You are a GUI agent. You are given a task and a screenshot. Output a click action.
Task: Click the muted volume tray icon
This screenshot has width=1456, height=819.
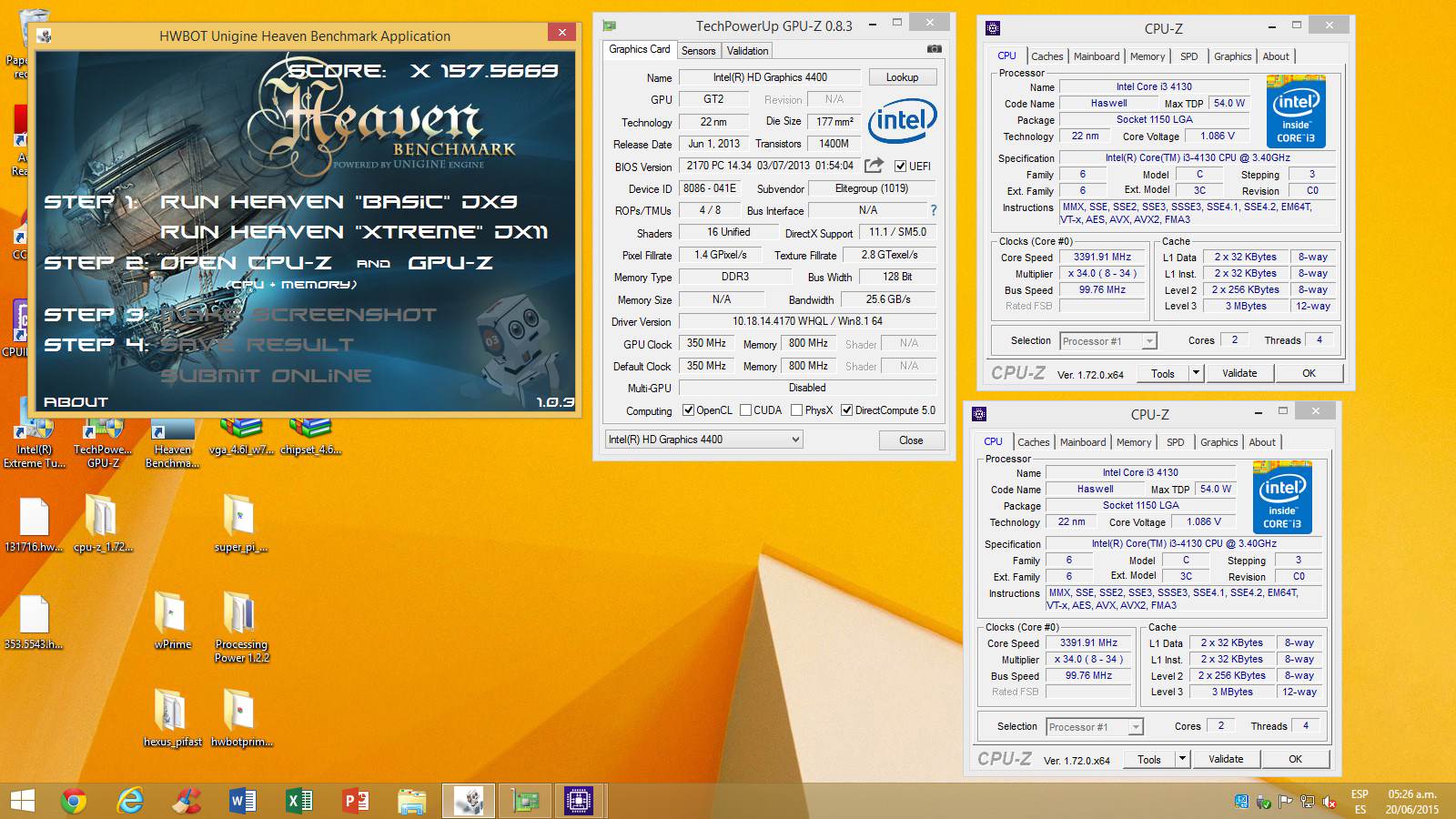tap(1329, 802)
